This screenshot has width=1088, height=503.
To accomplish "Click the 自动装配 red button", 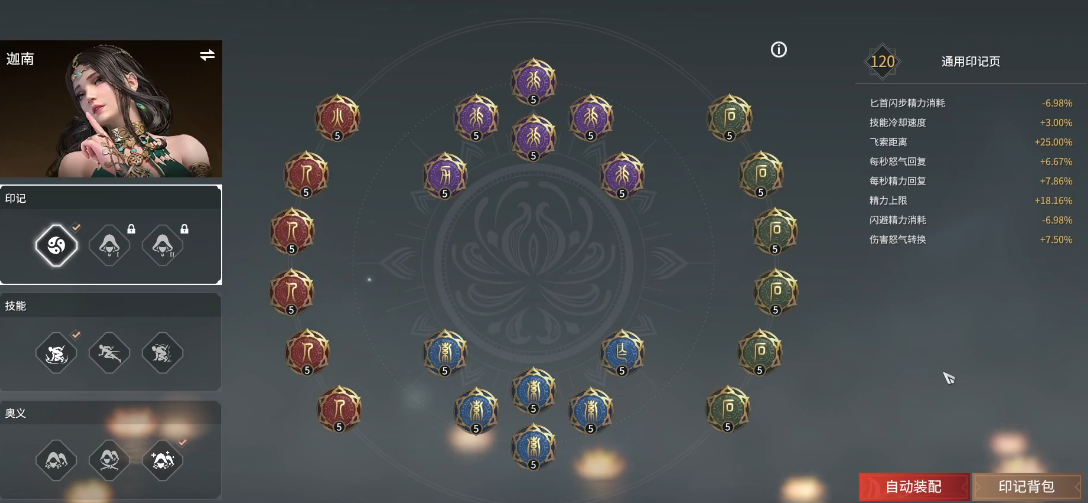I will click(914, 487).
